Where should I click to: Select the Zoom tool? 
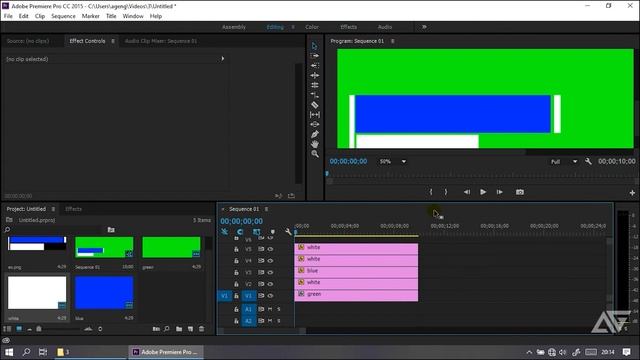pyautogui.click(x=314, y=154)
